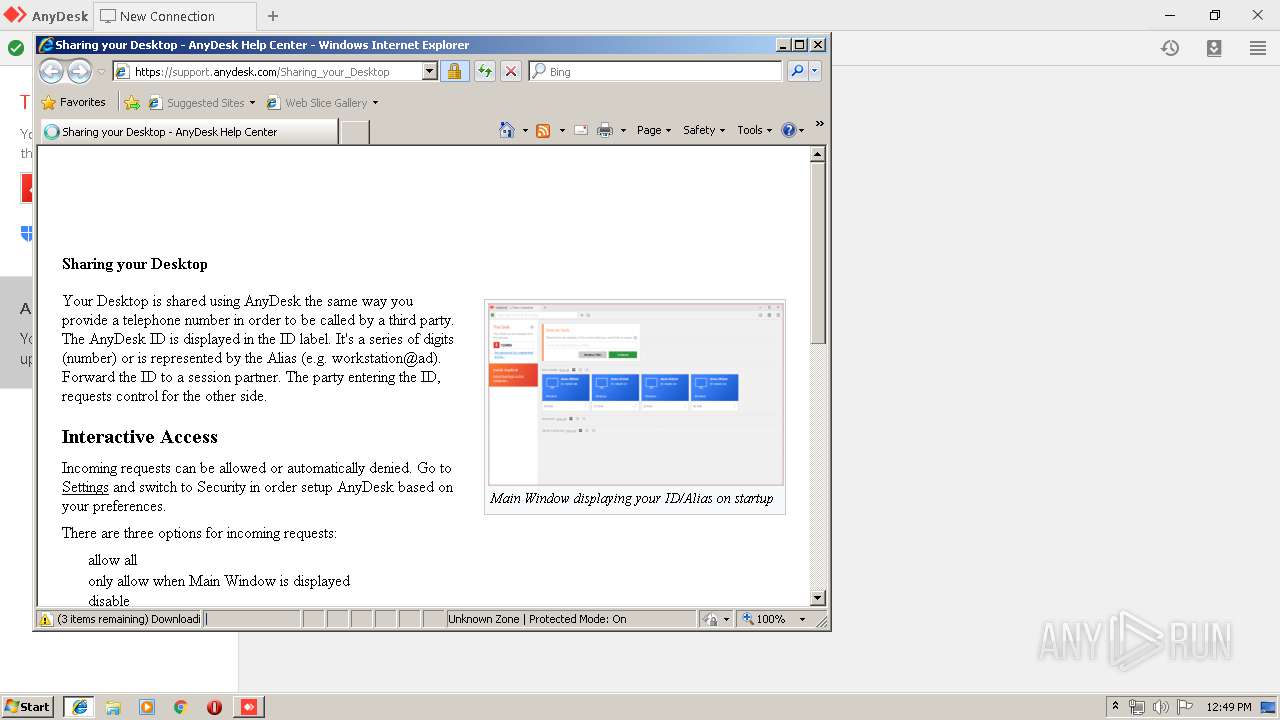Expand the Home button dropdown arrow
This screenshot has width=1280, height=720.
tap(525, 130)
